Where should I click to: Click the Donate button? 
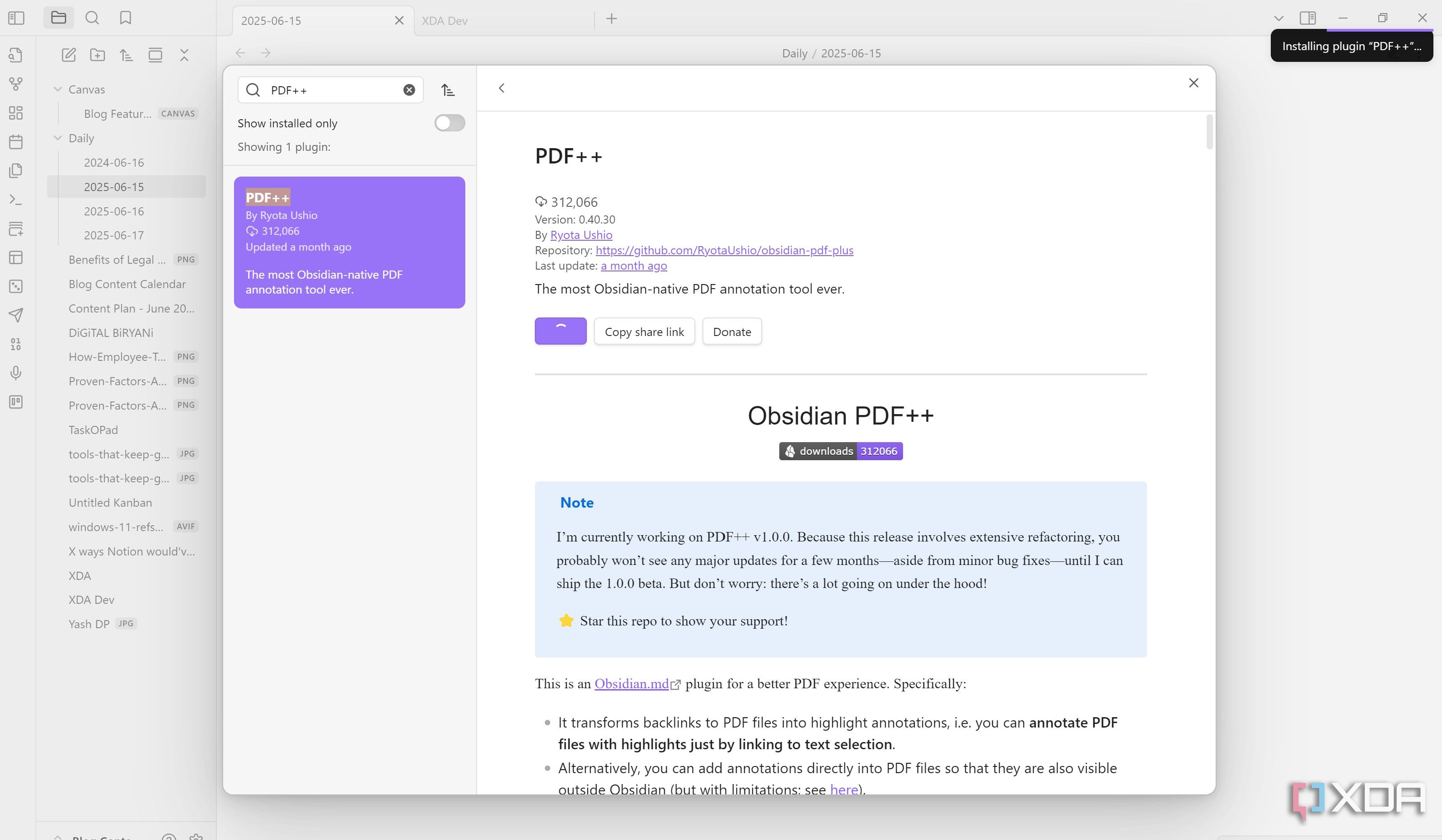click(x=732, y=332)
